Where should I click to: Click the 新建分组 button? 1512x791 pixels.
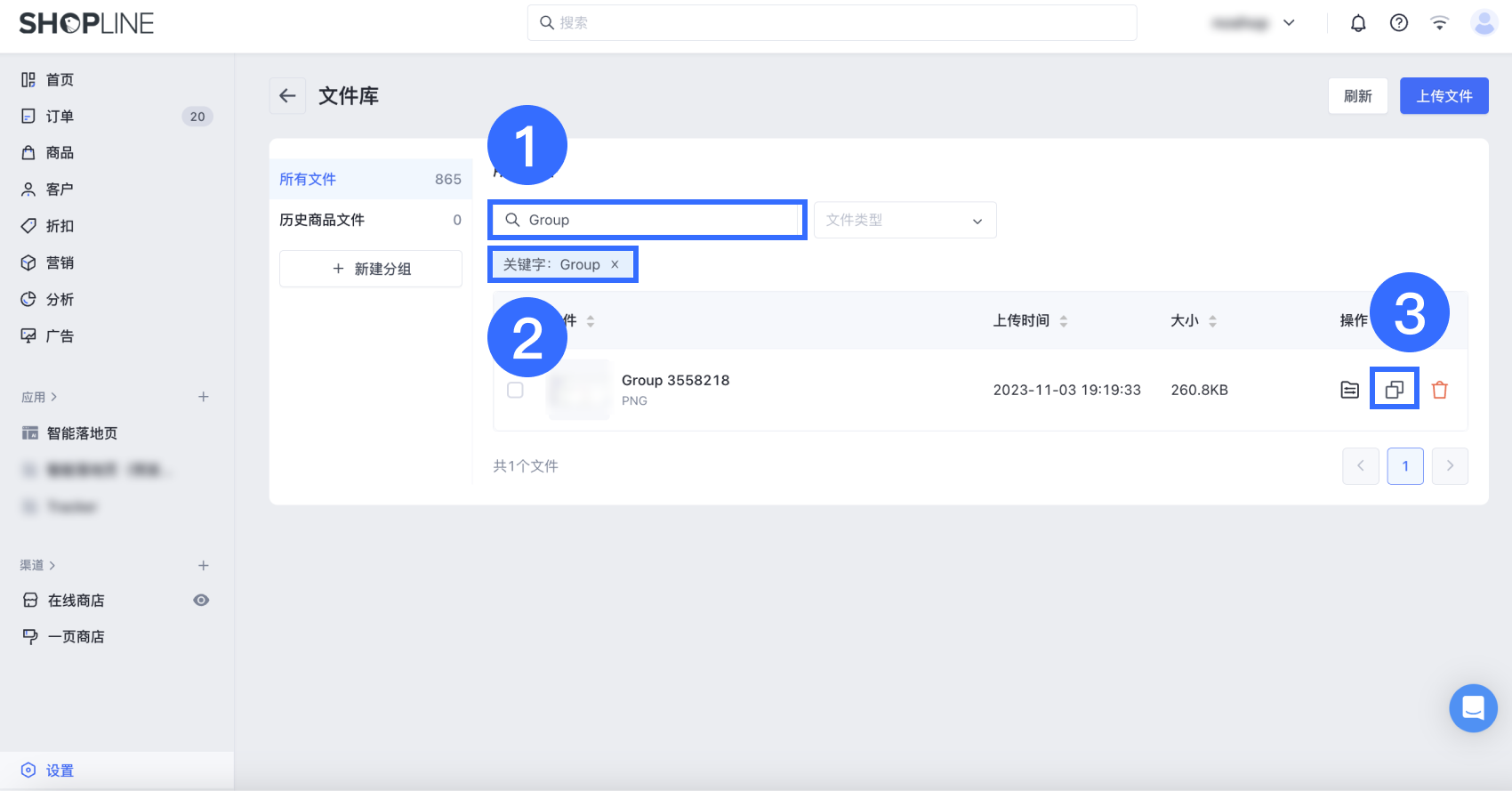click(x=371, y=269)
